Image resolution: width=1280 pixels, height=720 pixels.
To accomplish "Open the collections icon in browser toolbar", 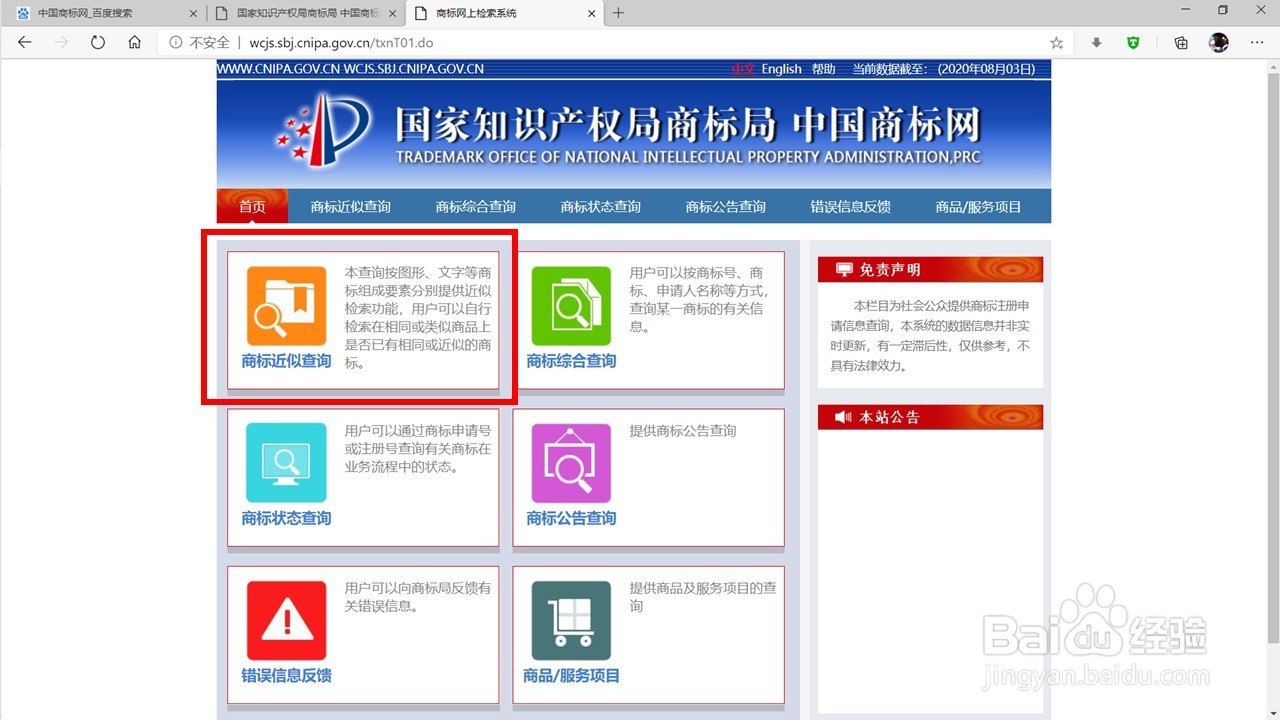I will click(1181, 43).
